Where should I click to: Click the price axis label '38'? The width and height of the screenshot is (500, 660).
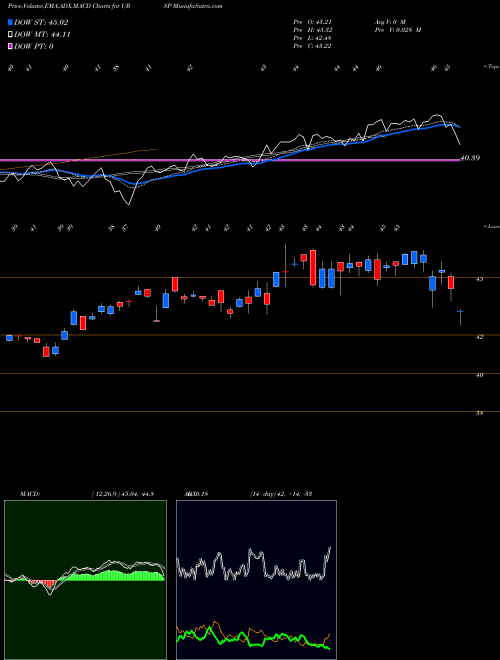pyautogui.click(x=480, y=413)
